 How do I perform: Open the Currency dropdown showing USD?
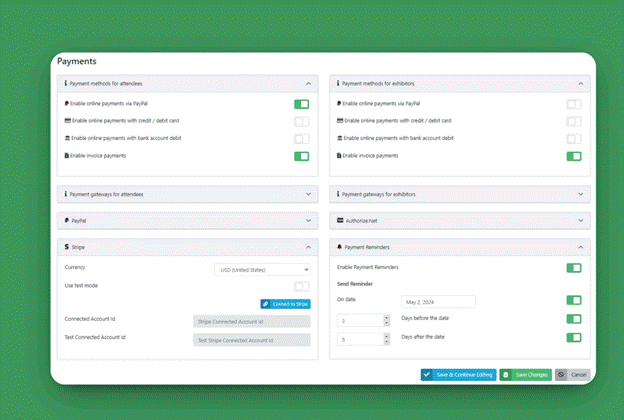click(x=262, y=269)
